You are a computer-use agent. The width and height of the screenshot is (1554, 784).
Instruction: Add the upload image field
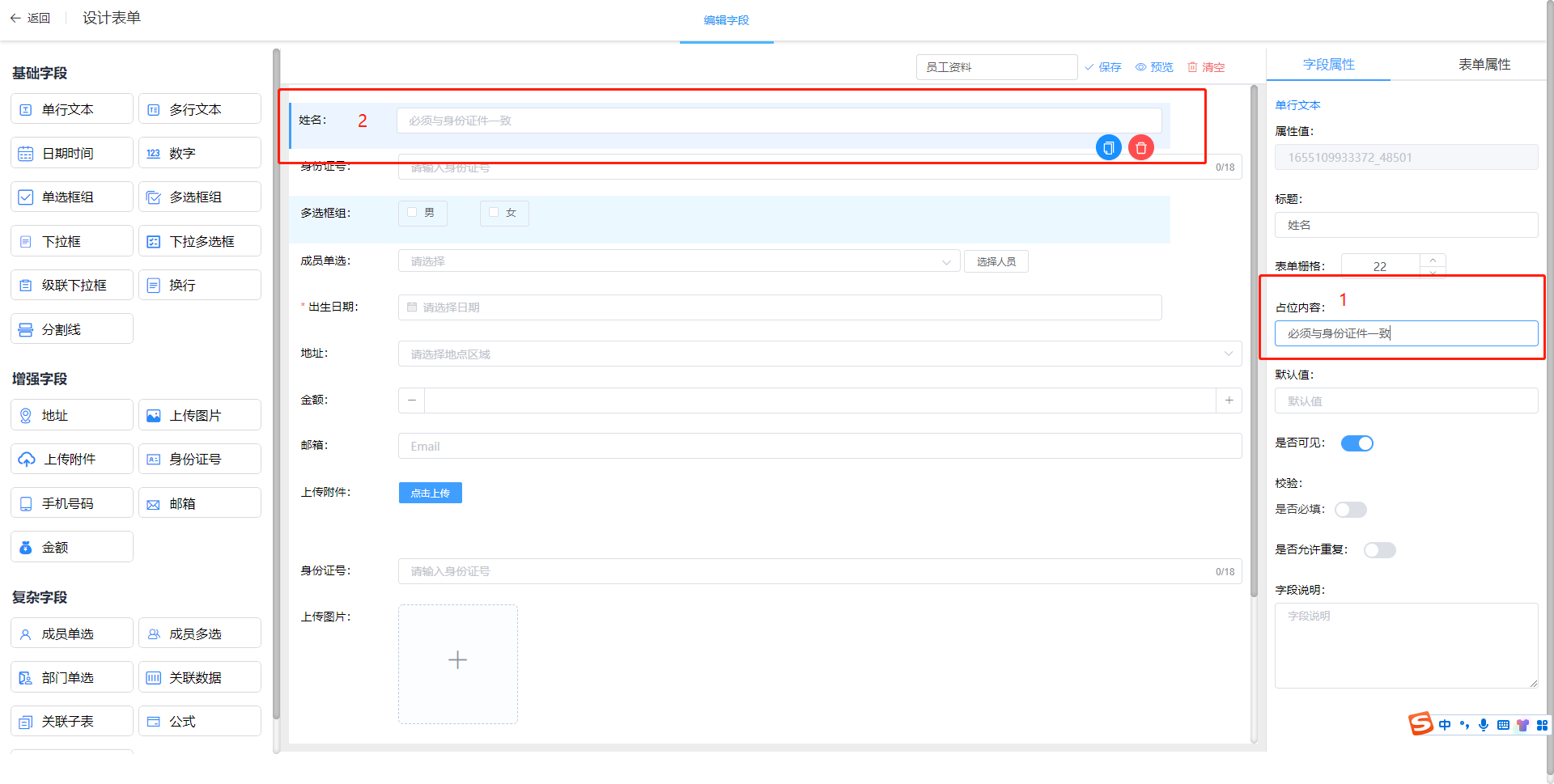coord(199,415)
